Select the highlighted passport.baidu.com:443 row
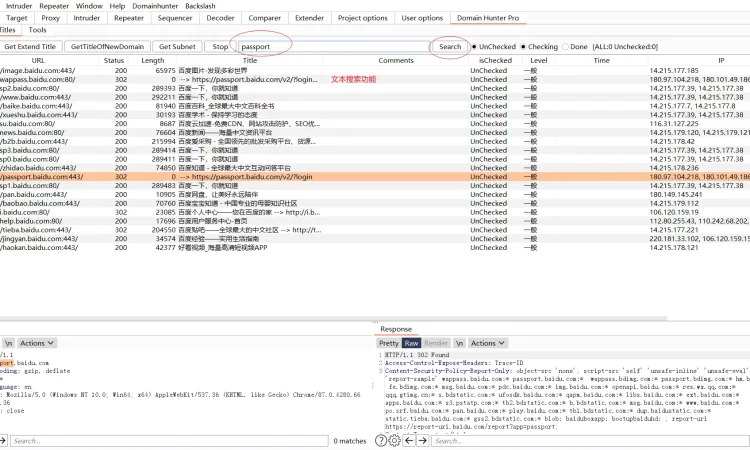750x450 pixels. click(x=375, y=176)
